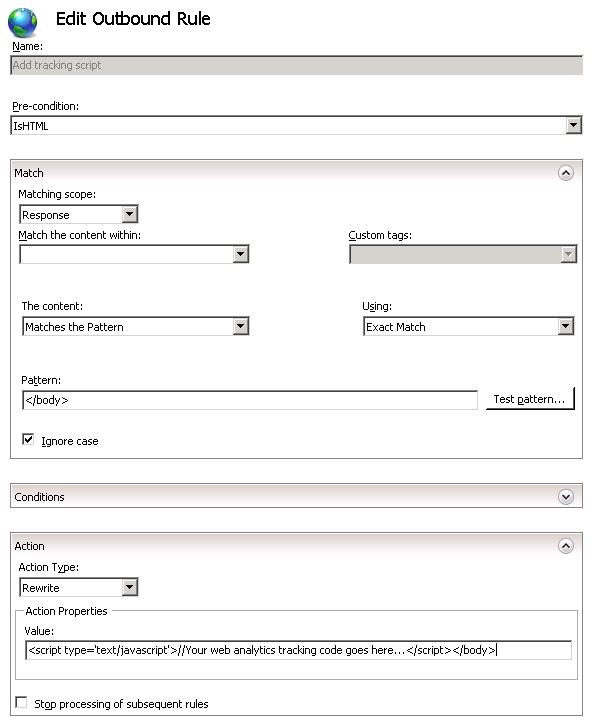This screenshot has width=593, height=723.
Task: Open the Matching scope dropdown showing Response
Action: [79, 214]
